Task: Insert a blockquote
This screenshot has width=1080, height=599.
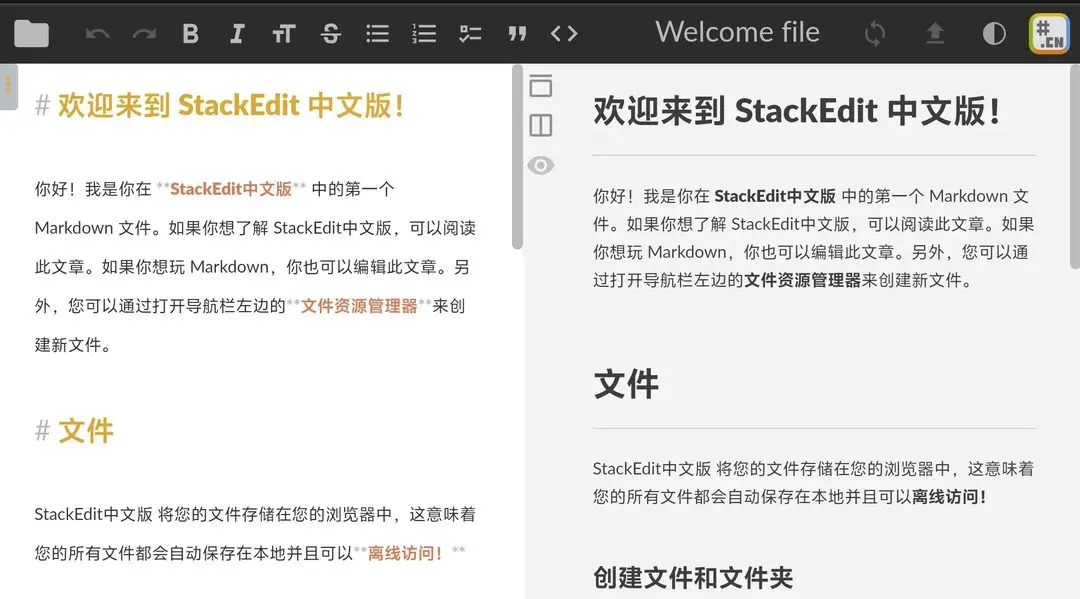Action: click(517, 32)
